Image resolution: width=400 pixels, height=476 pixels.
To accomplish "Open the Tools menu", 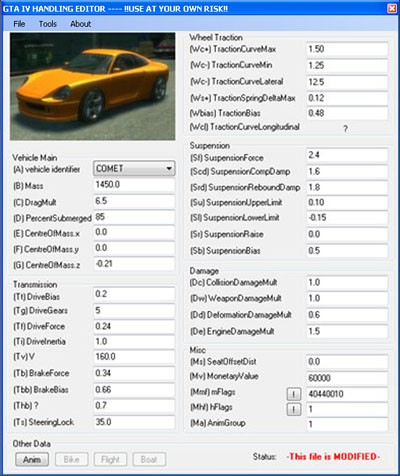I will tap(48, 24).
